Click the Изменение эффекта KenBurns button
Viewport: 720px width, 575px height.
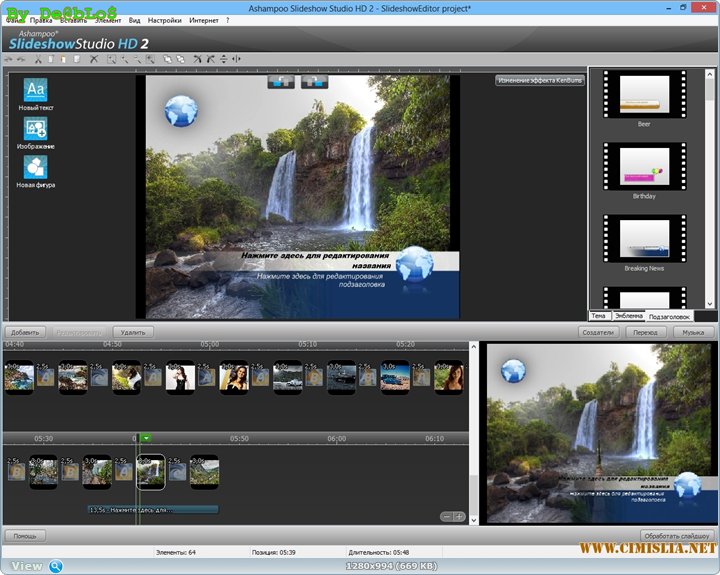(540, 80)
